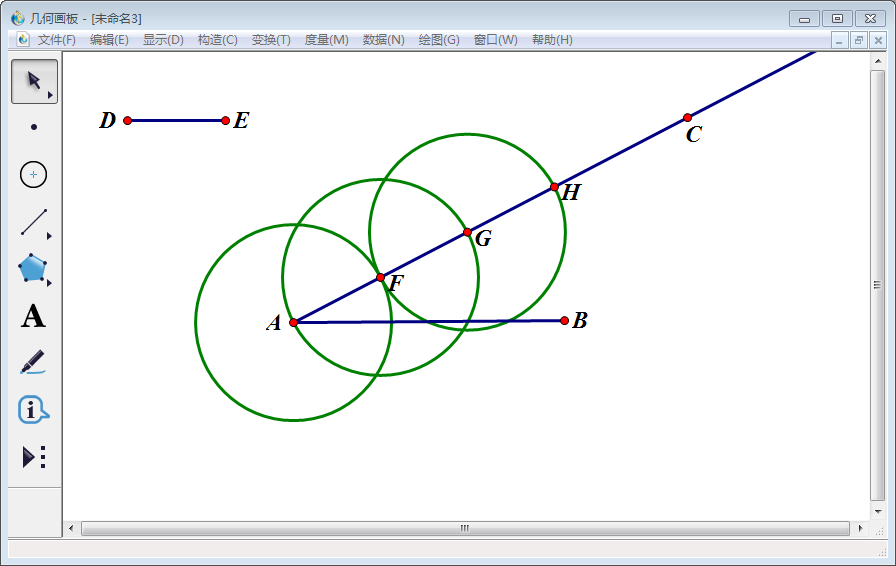This screenshot has width=896, height=566.
Task: Select the Marker pen tool
Action: tap(33, 362)
